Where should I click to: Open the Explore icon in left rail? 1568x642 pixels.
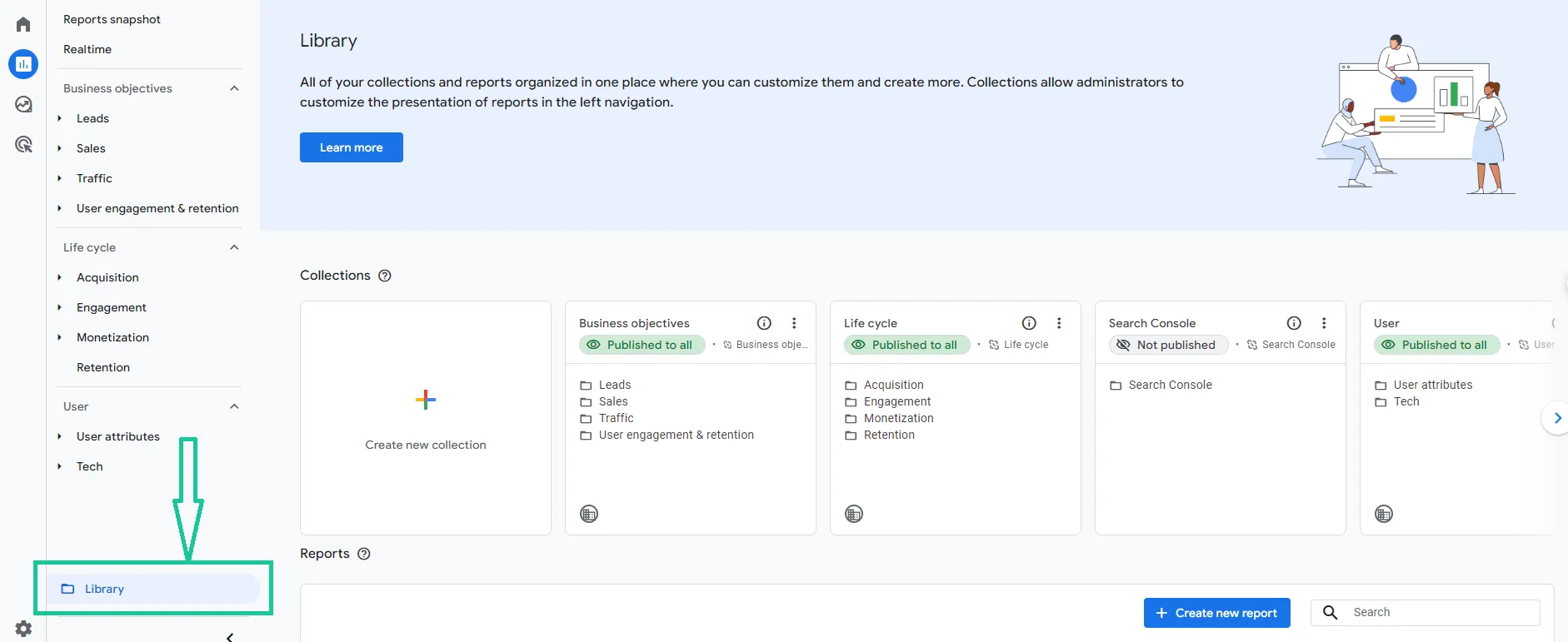[x=23, y=104]
